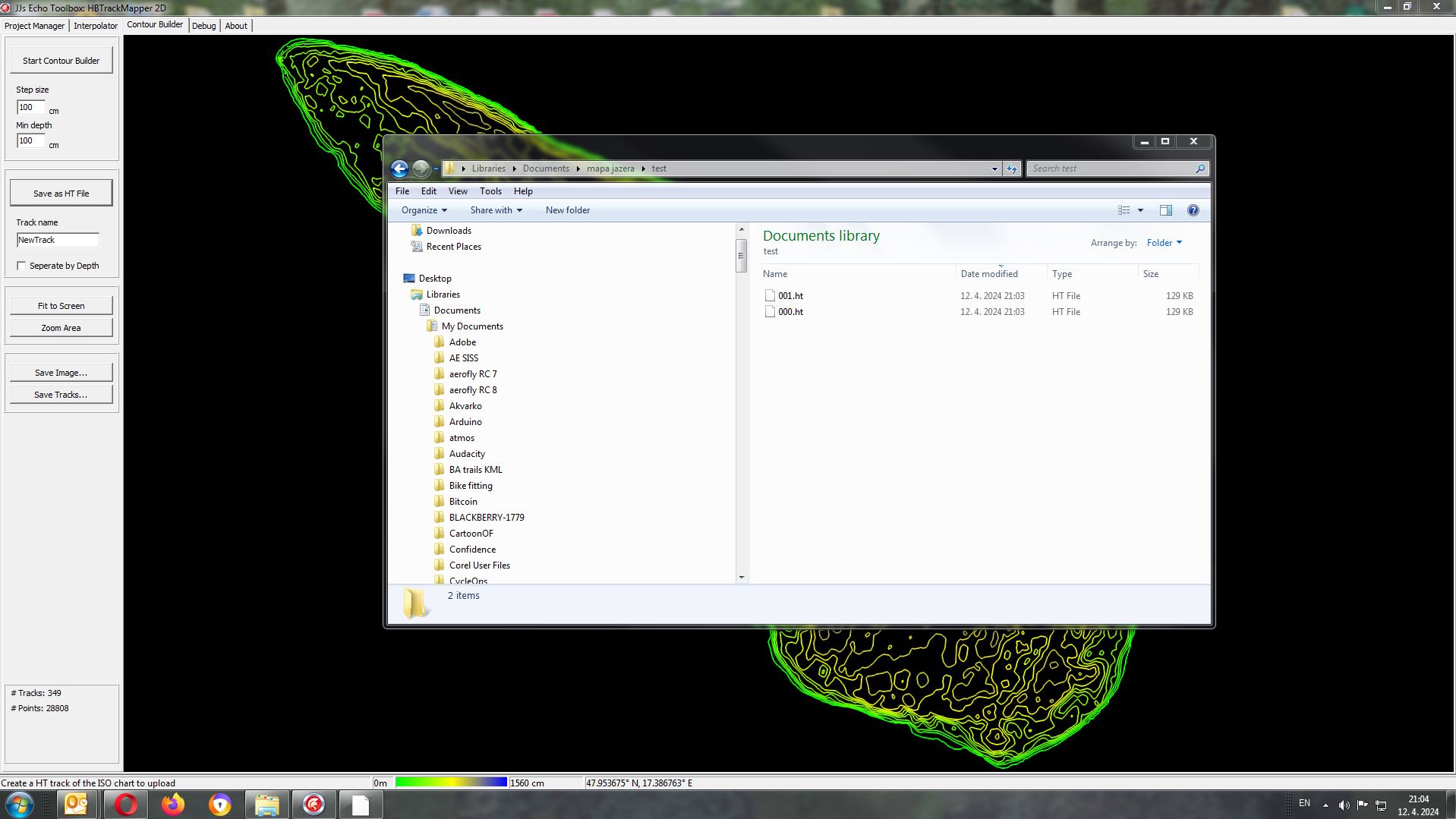
Task: Open Explorer help question mark icon
Action: (x=1193, y=210)
